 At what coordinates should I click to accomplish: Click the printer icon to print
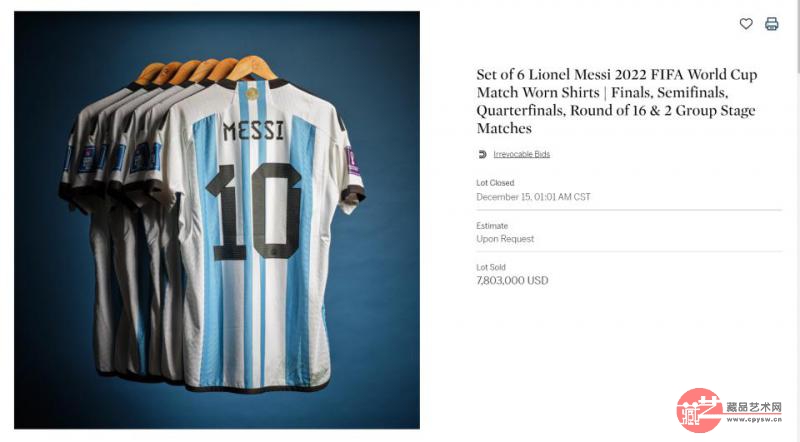(x=771, y=23)
